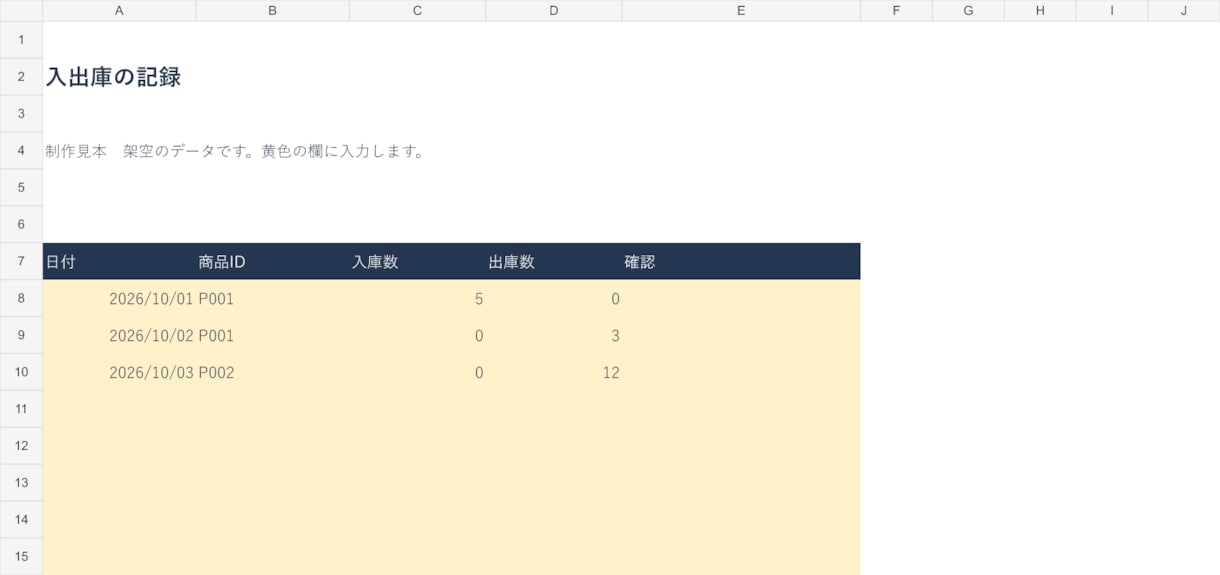Click the title 入出庫の記録
This screenshot has height=575, width=1220.
113,77
